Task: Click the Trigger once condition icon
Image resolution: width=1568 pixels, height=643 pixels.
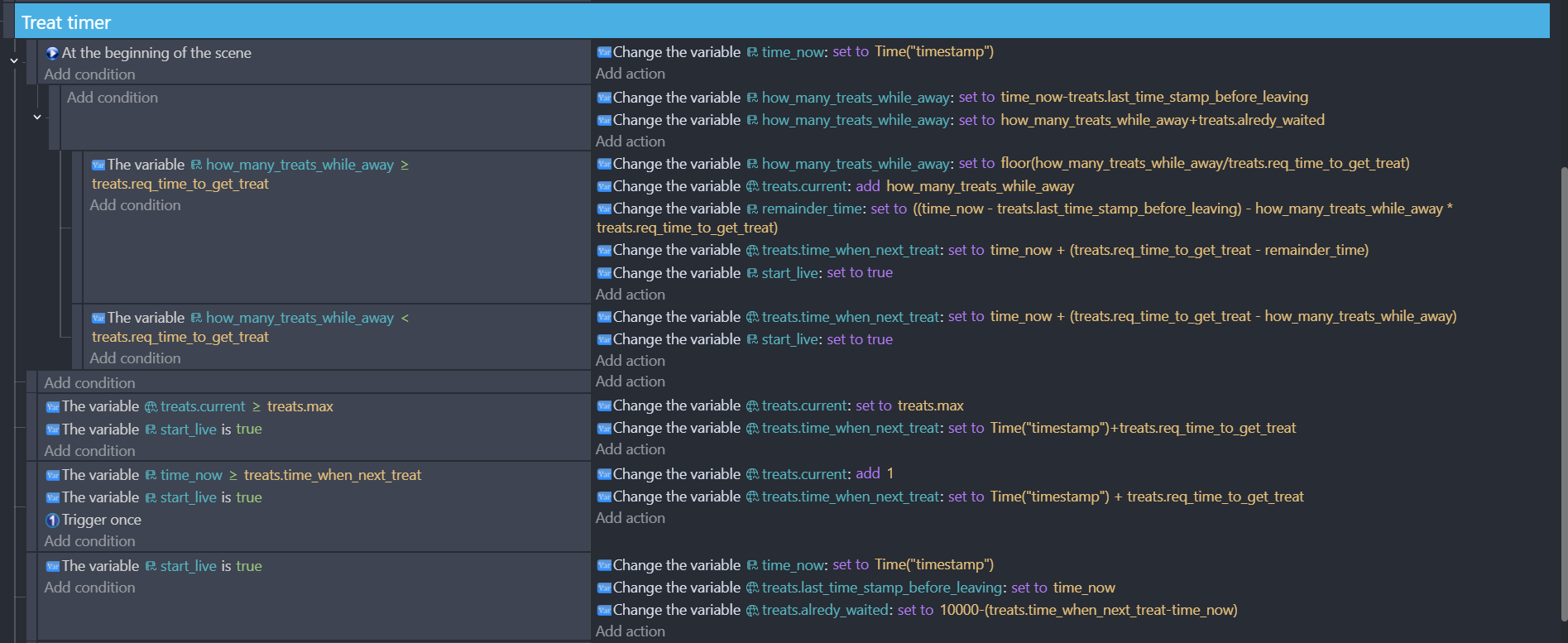Action: point(52,521)
